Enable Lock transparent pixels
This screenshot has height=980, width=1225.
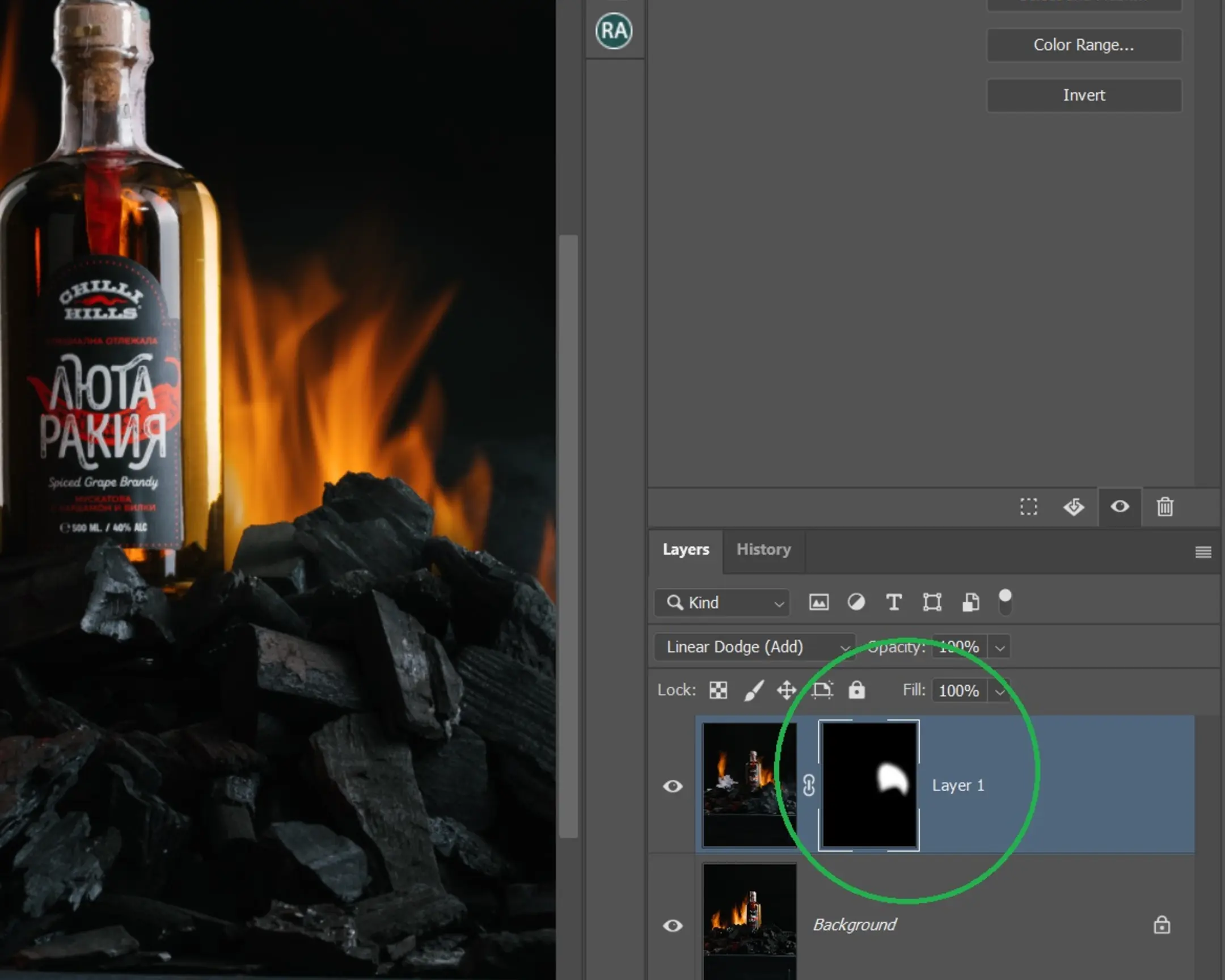[x=717, y=690]
